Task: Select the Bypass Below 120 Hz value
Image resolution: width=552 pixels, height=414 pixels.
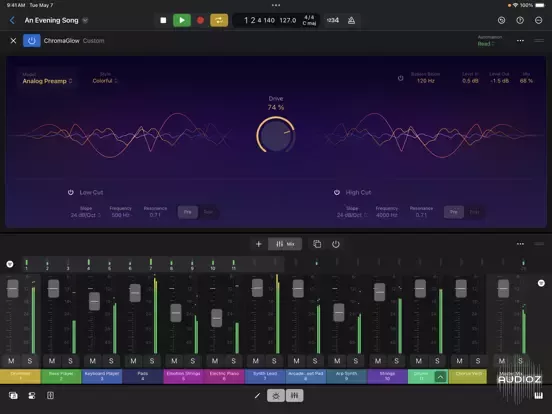Action: pos(426,81)
